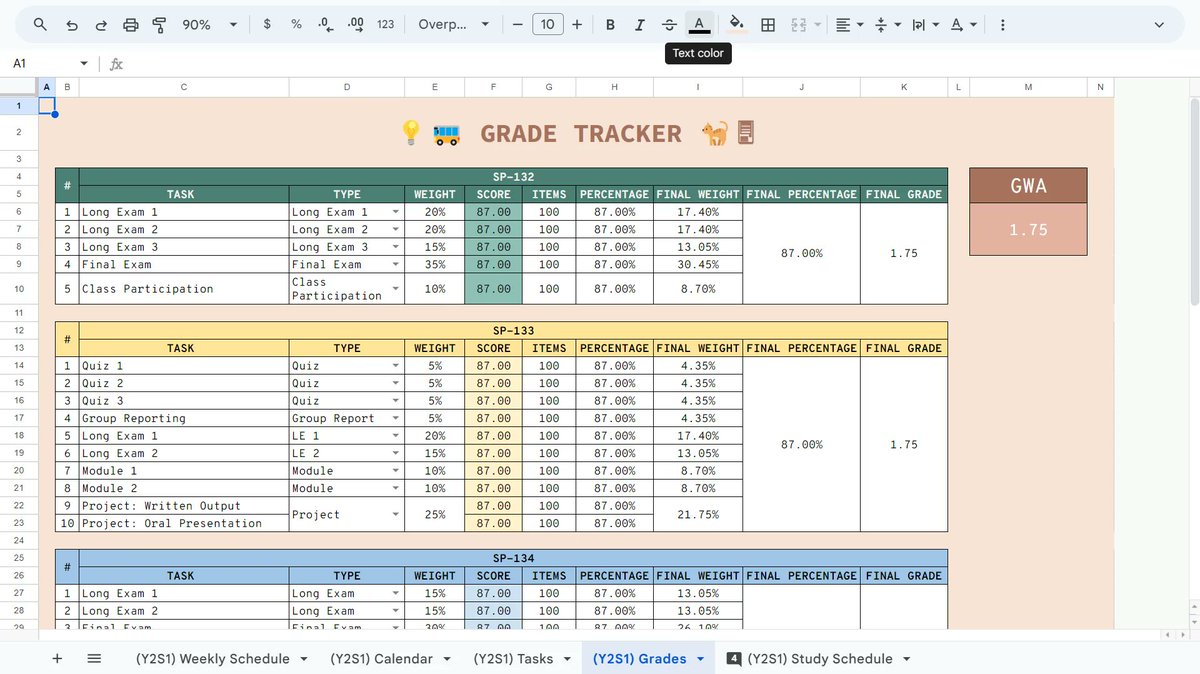
Task: Expand merge cells dropdown arrow
Action: [817, 25]
